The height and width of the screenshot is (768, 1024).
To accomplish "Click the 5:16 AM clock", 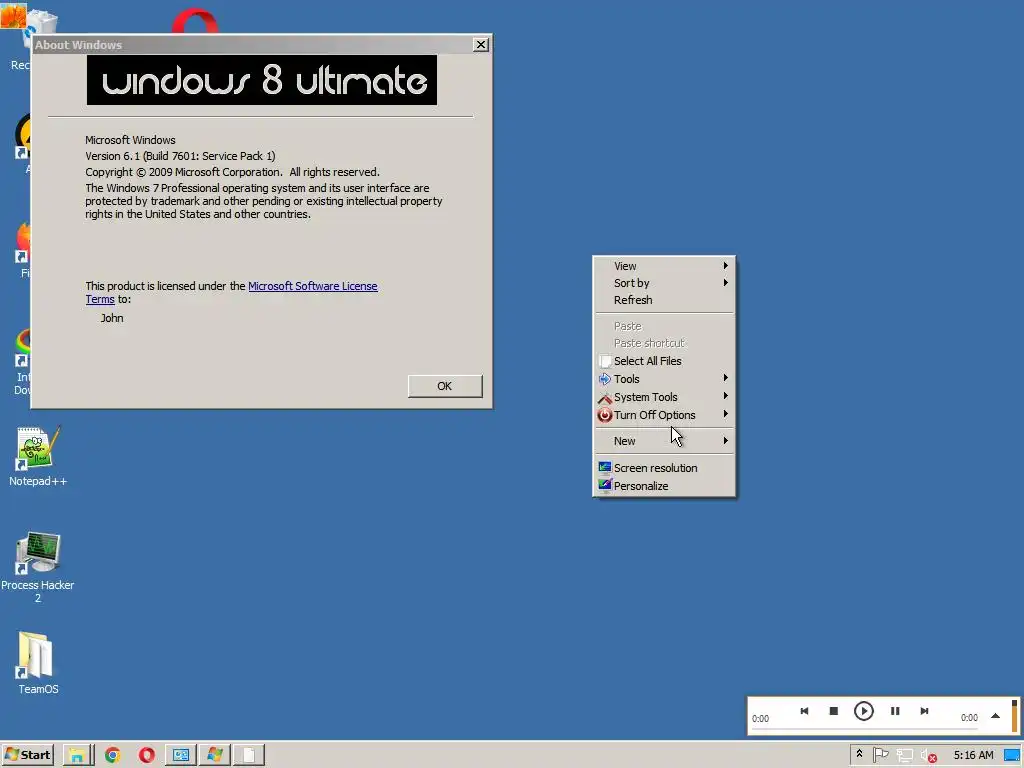I will 973,755.
